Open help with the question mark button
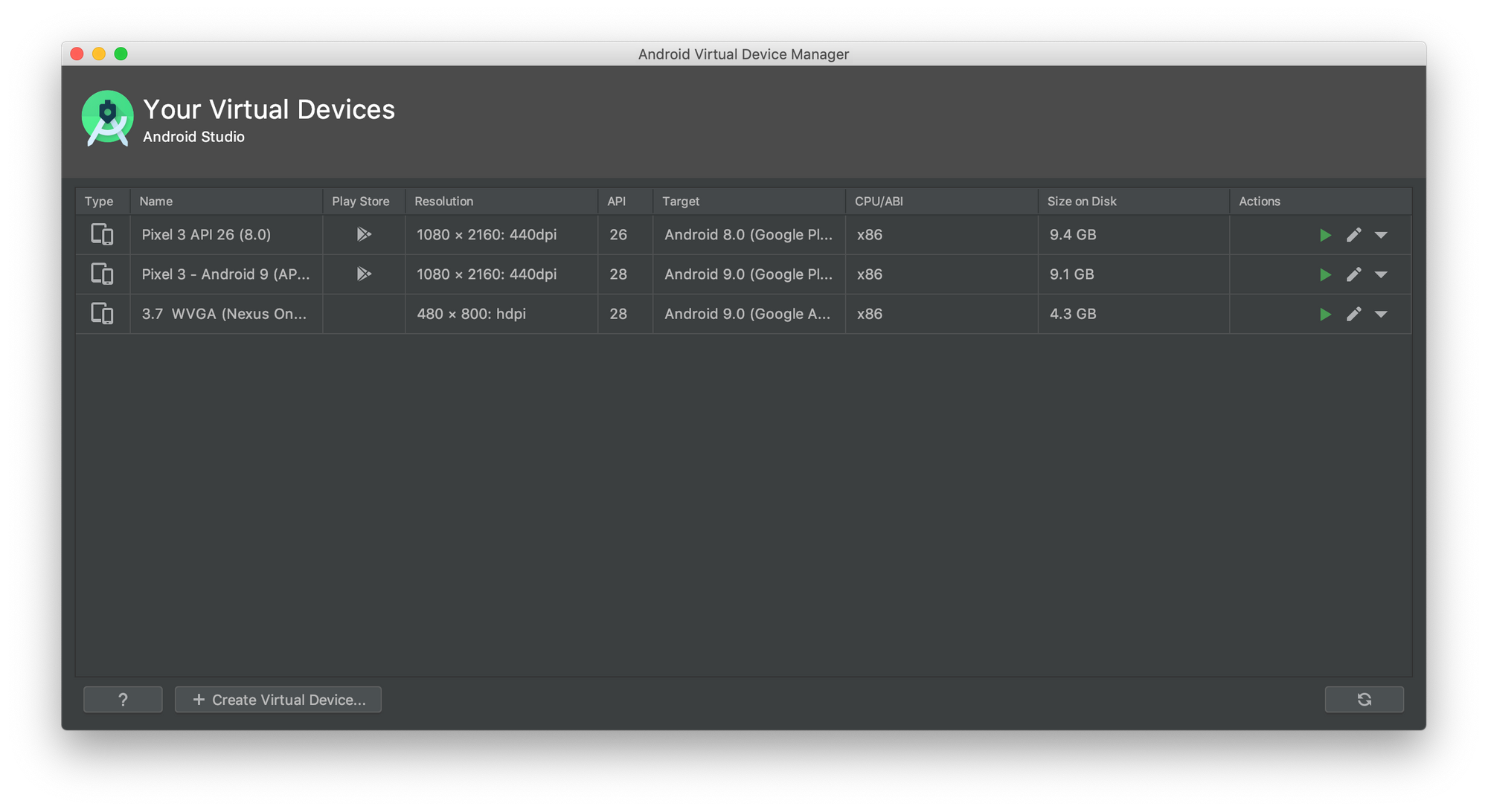 [x=123, y=700]
